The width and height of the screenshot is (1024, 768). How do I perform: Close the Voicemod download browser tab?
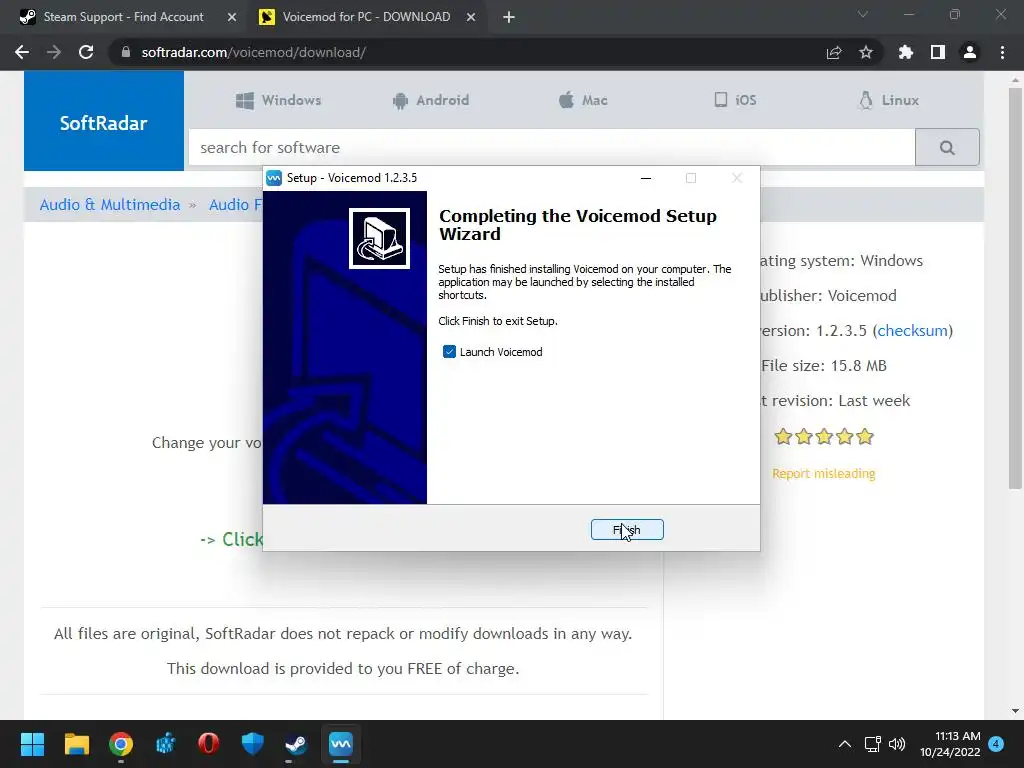471,18
